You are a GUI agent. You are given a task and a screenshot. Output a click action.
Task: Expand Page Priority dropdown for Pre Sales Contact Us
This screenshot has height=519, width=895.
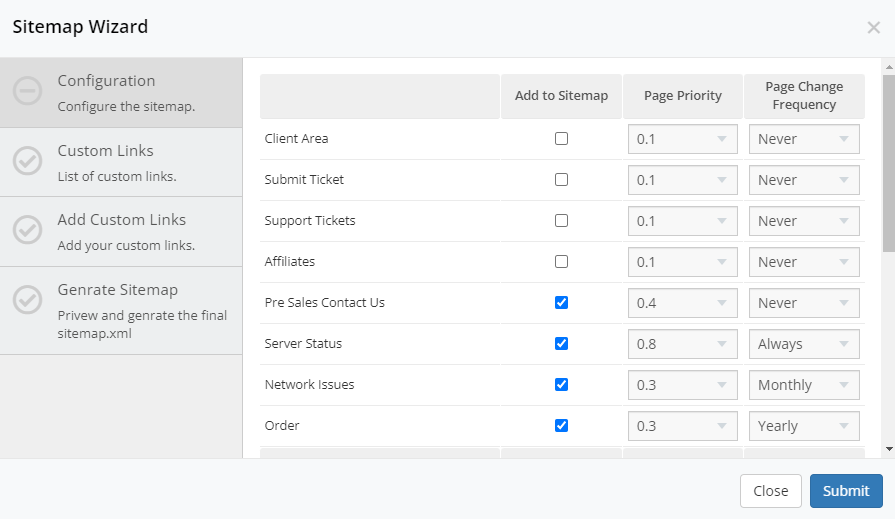(x=682, y=303)
